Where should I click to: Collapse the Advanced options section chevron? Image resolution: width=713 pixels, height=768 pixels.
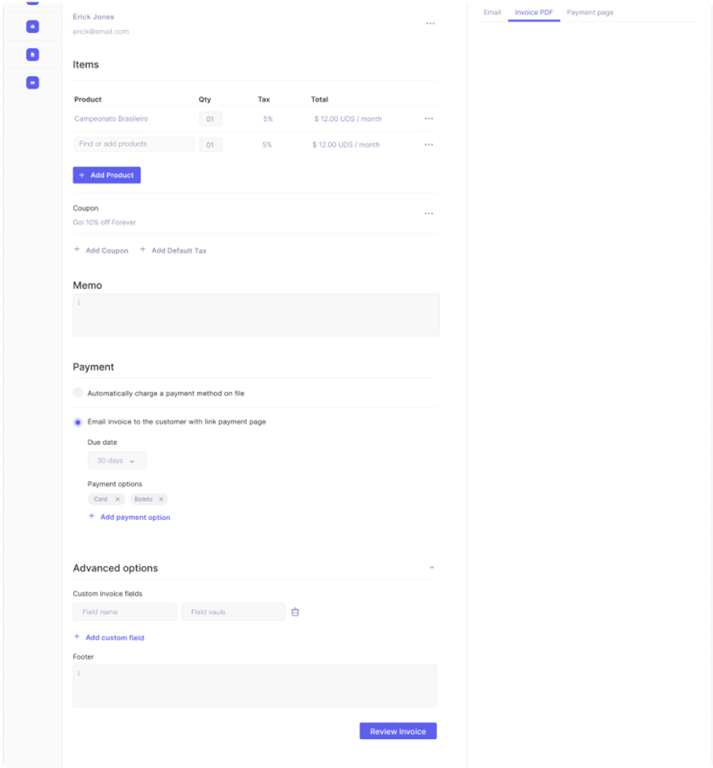pos(431,567)
